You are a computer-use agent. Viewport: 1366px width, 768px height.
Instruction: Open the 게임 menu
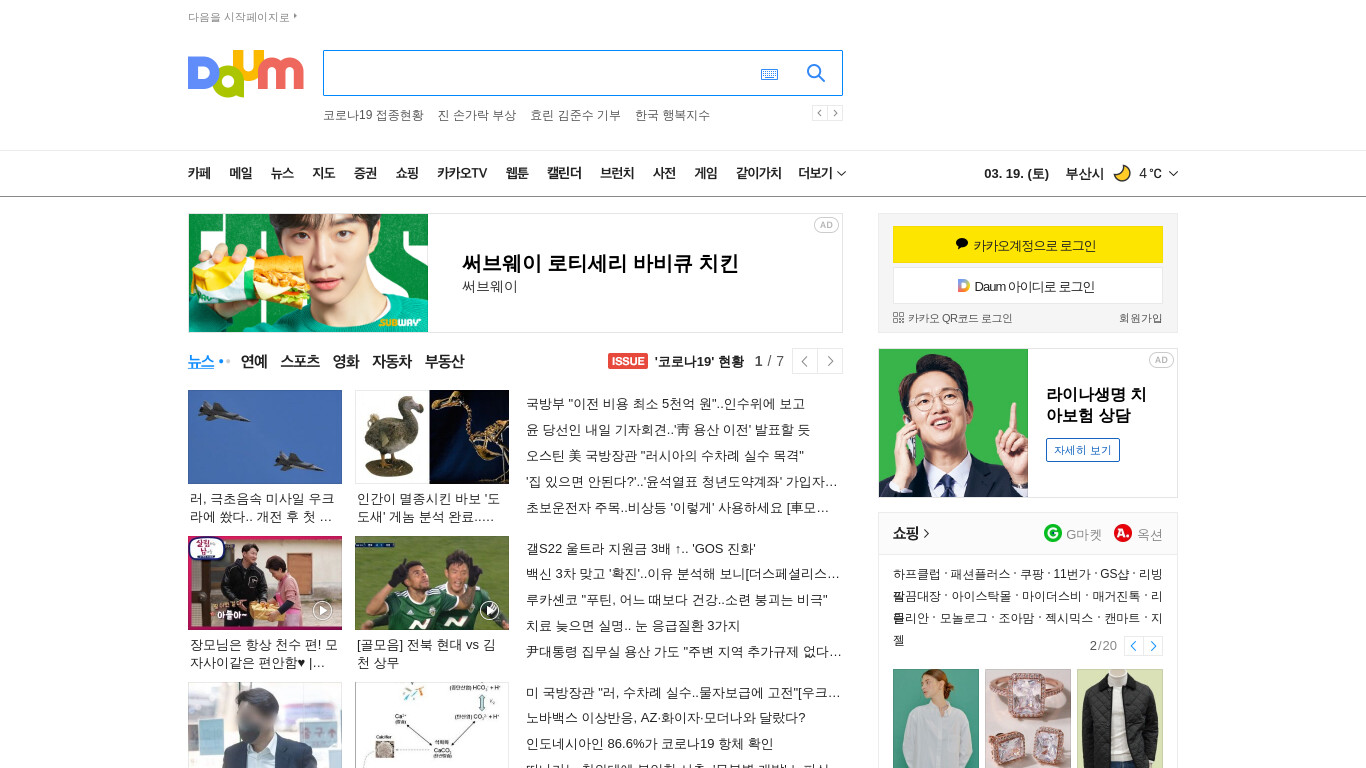point(706,173)
